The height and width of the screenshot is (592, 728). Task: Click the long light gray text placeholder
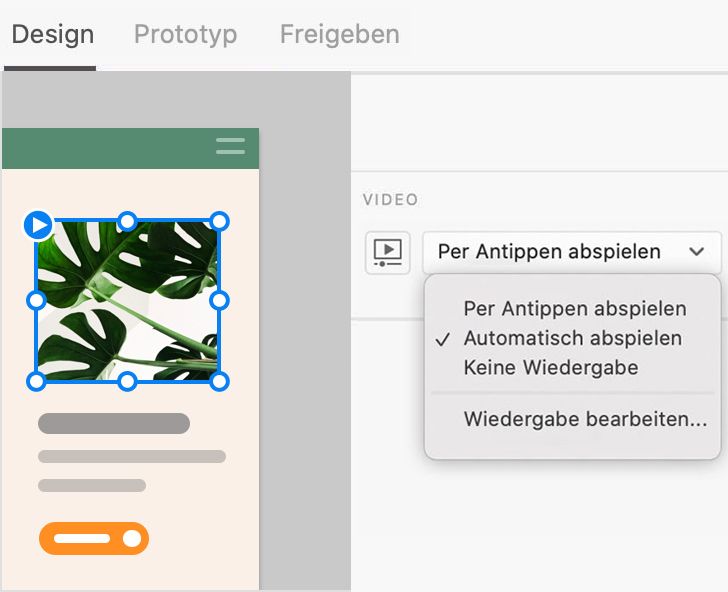(x=132, y=456)
